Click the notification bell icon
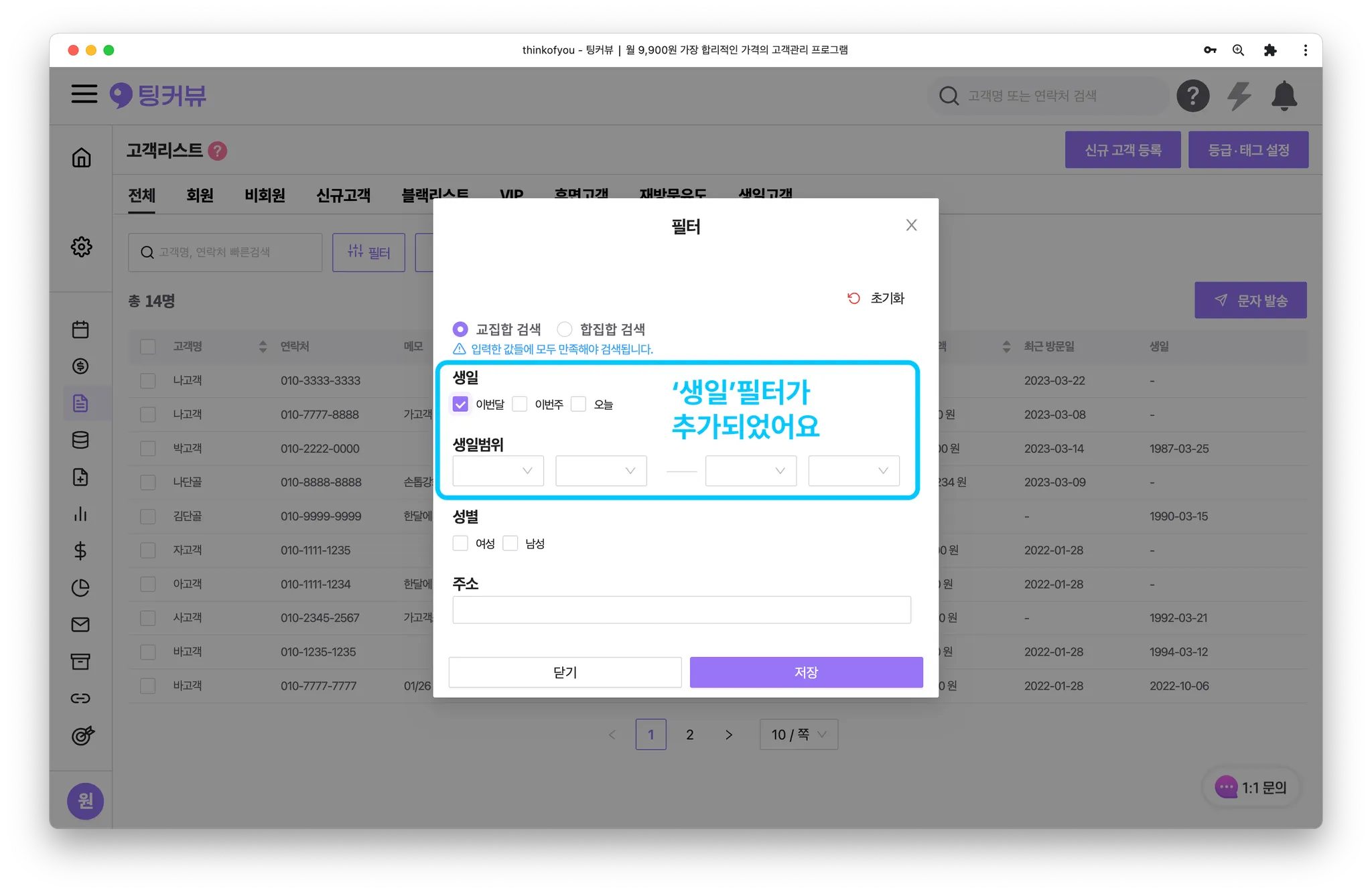 coord(1284,96)
